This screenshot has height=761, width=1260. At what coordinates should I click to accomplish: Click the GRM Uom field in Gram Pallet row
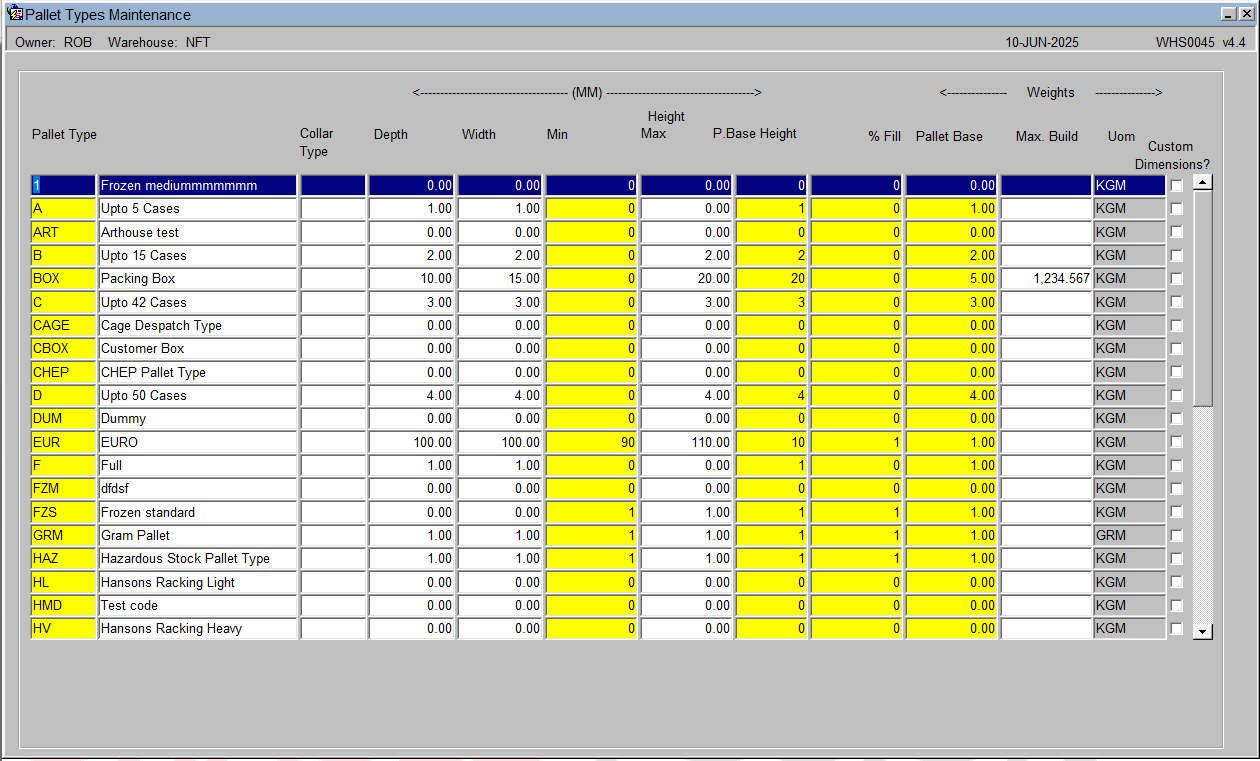pyautogui.click(x=1129, y=535)
